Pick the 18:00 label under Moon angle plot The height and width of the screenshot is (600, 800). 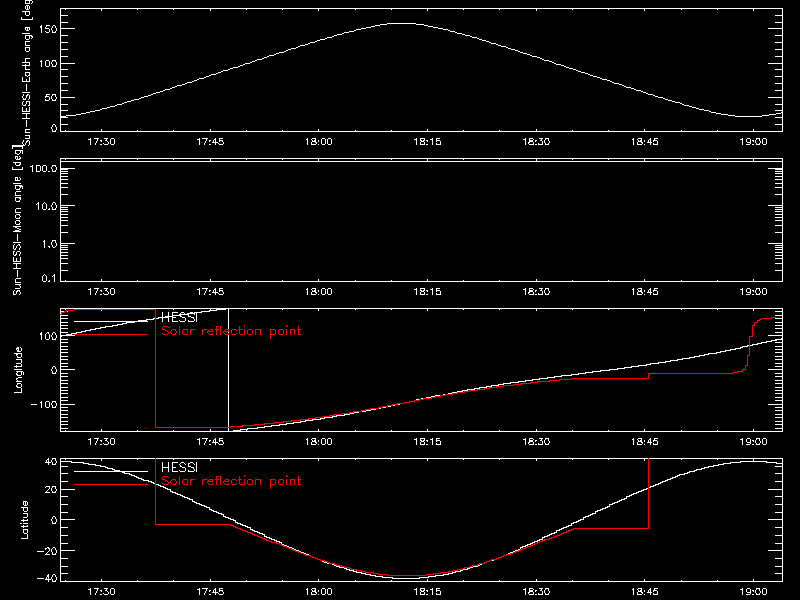pyautogui.click(x=318, y=292)
